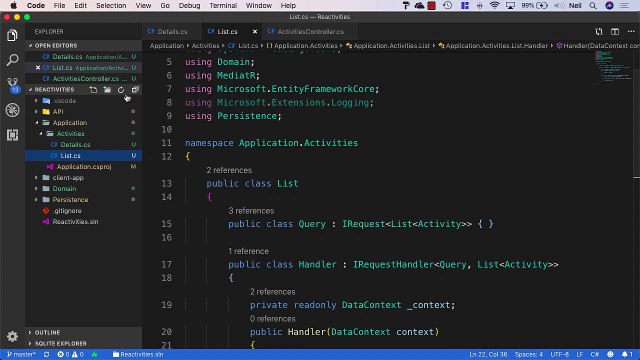Open errors and warnings count in status bar
Viewport: 640px width, 360px height.
[71, 354]
